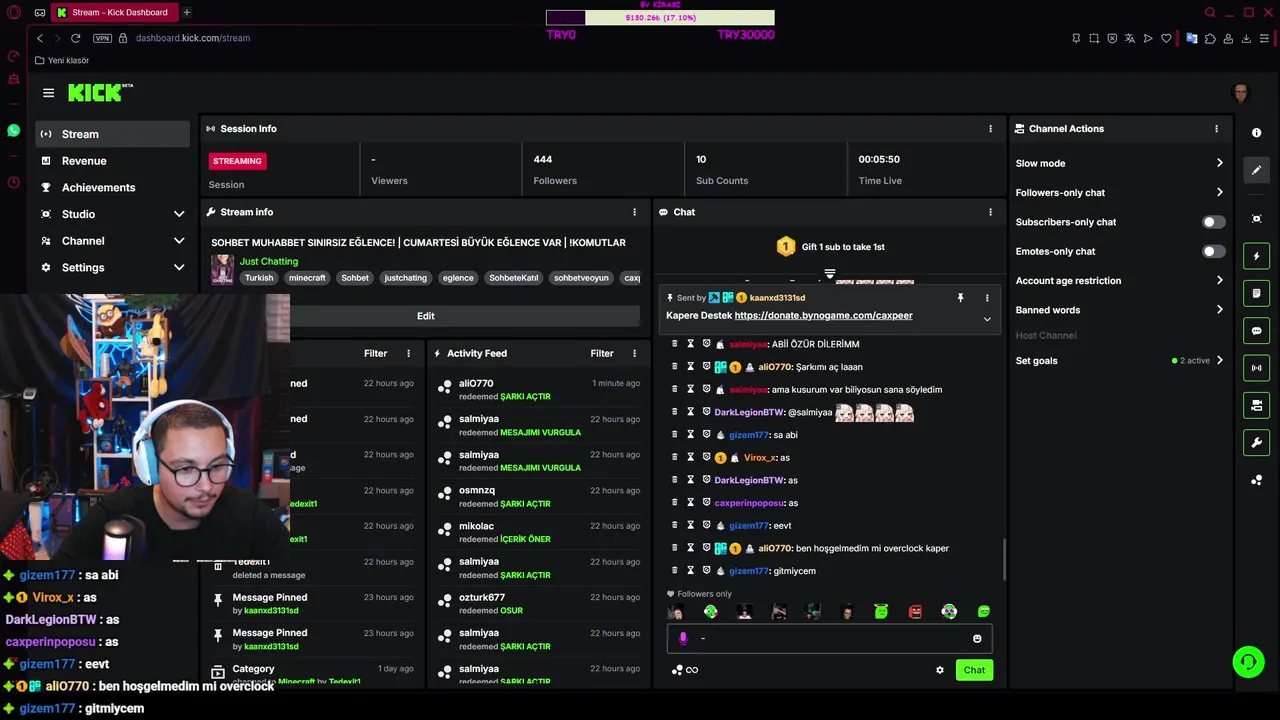Open Account age restriction settings

click(1119, 281)
